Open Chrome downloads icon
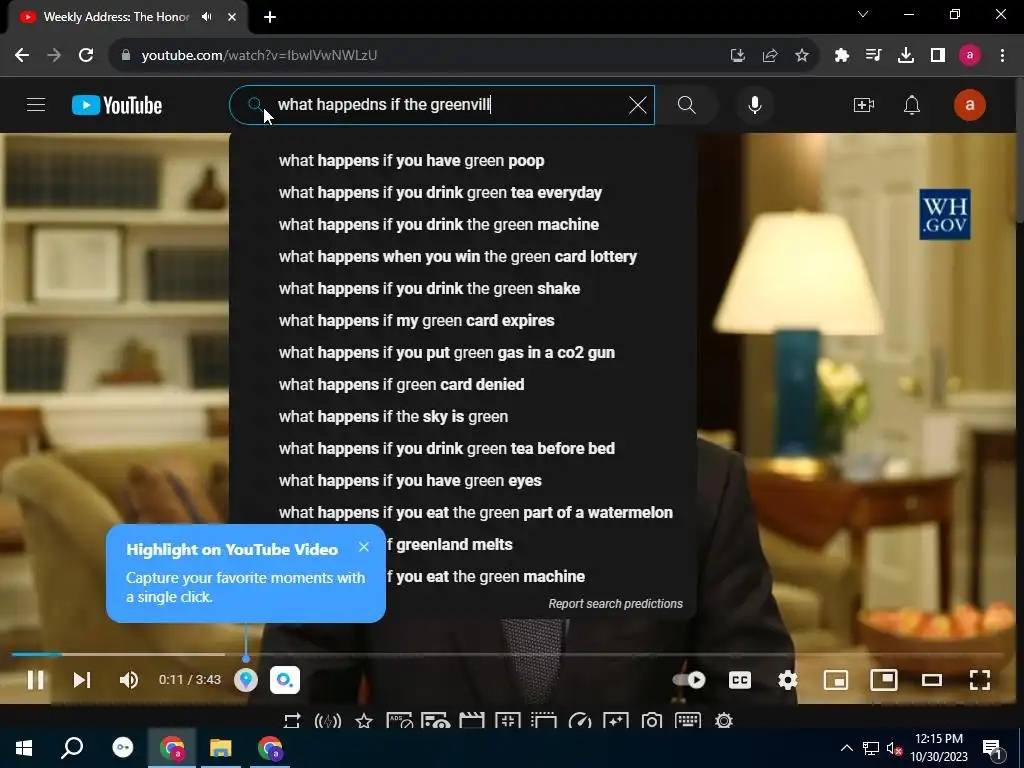The image size is (1024, 768). 906,56
